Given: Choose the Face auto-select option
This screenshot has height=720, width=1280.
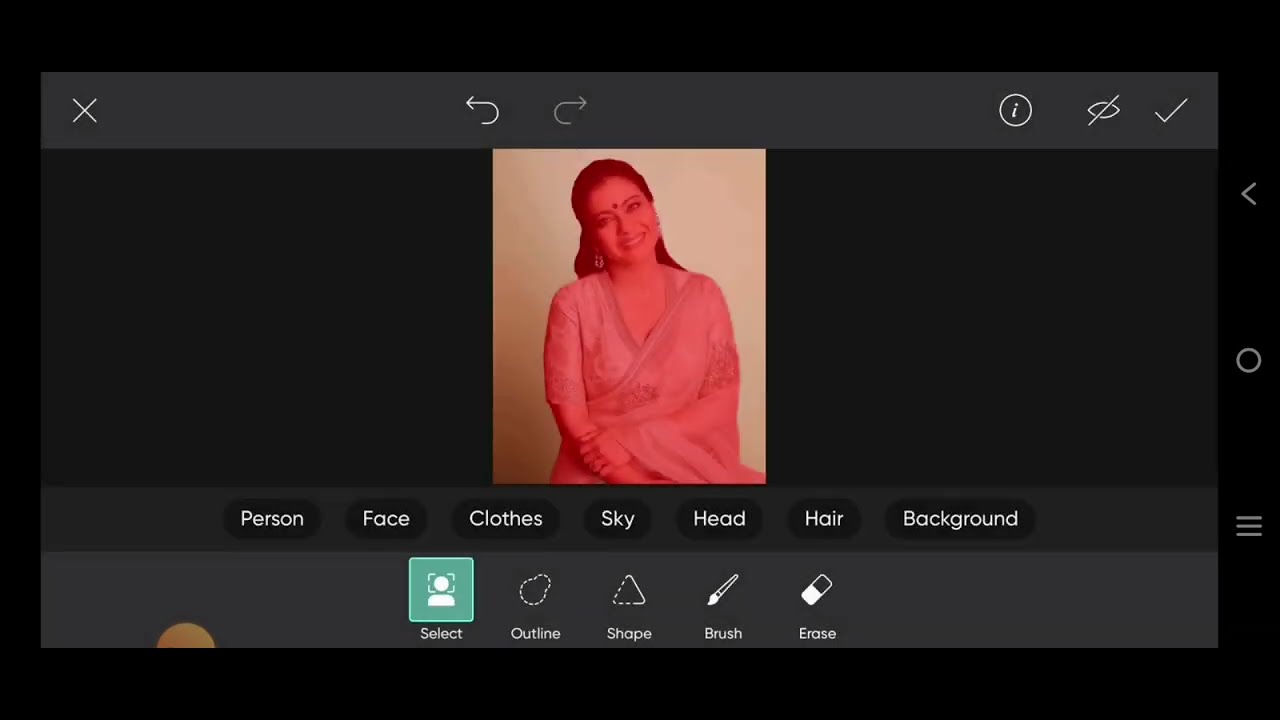Looking at the screenshot, I should tap(386, 518).
